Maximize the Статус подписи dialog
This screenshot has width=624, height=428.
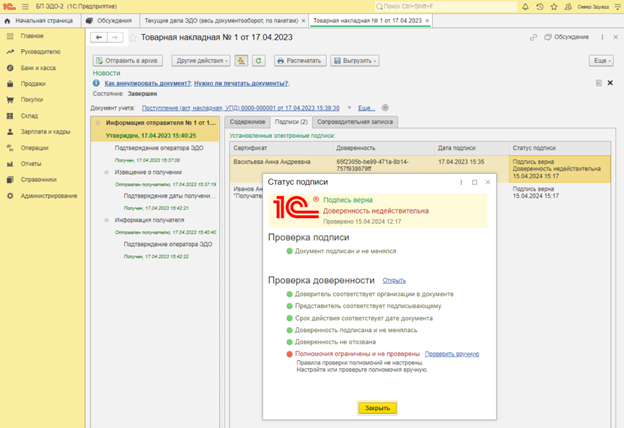coord(474,182)
